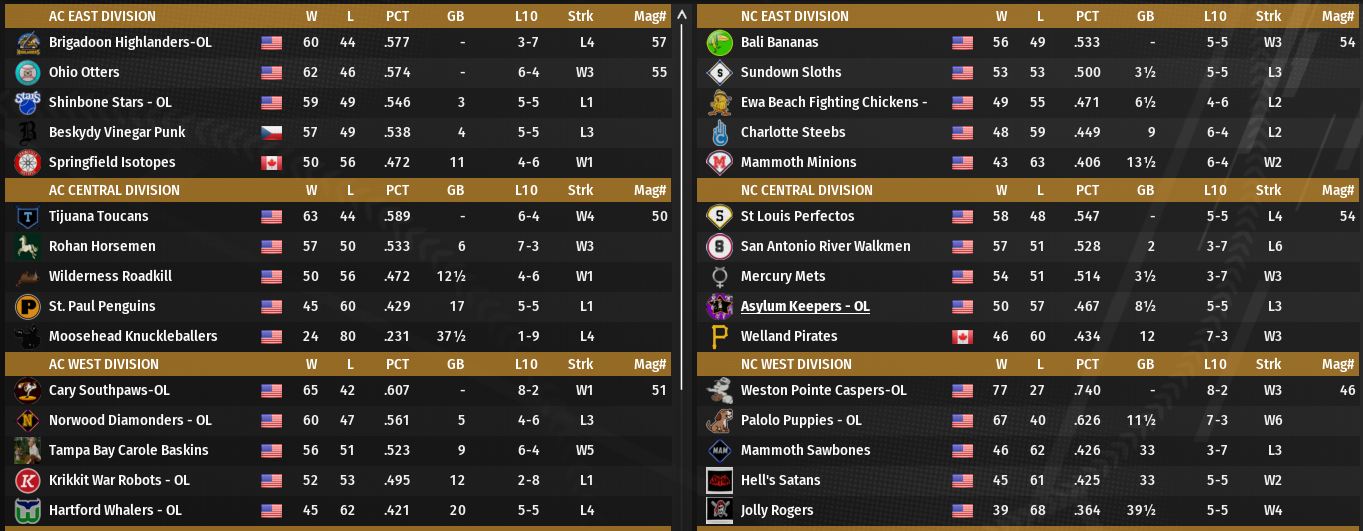Click the AC Central Division Strk column header
The image size is (1363, 531).
[x=580, y=190]
